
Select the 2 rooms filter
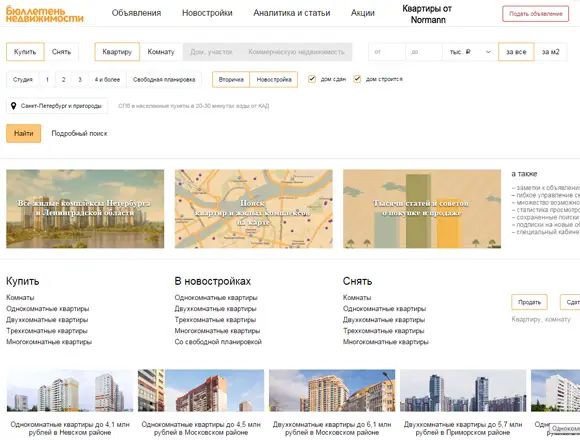click(x=63, y=79)
